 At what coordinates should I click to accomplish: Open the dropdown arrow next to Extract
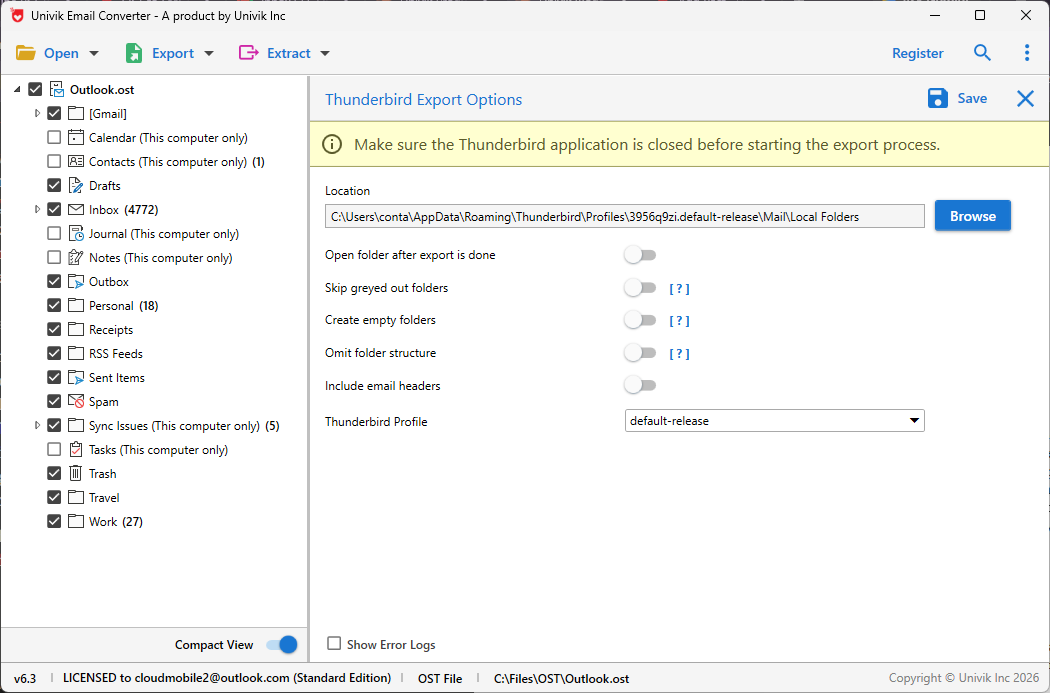tap(325, 54)
